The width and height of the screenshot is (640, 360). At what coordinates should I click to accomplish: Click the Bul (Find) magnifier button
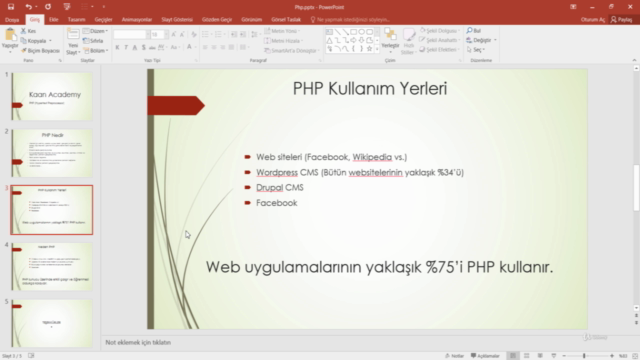pos(474,31)
